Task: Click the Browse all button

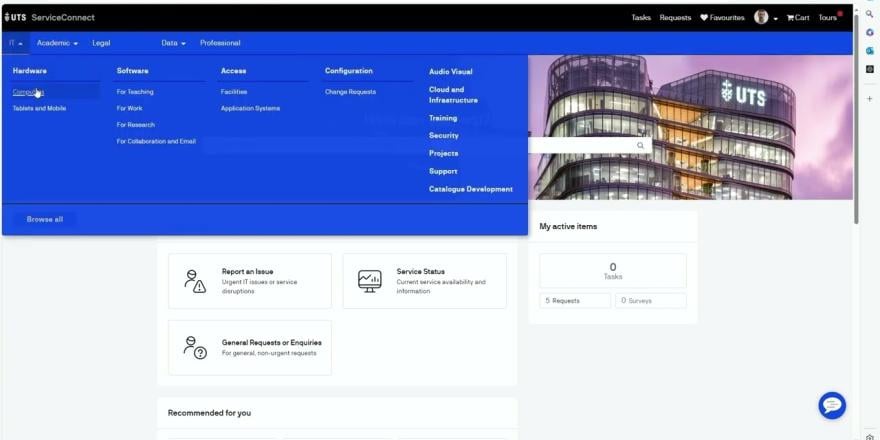Action: pos(45,219)
